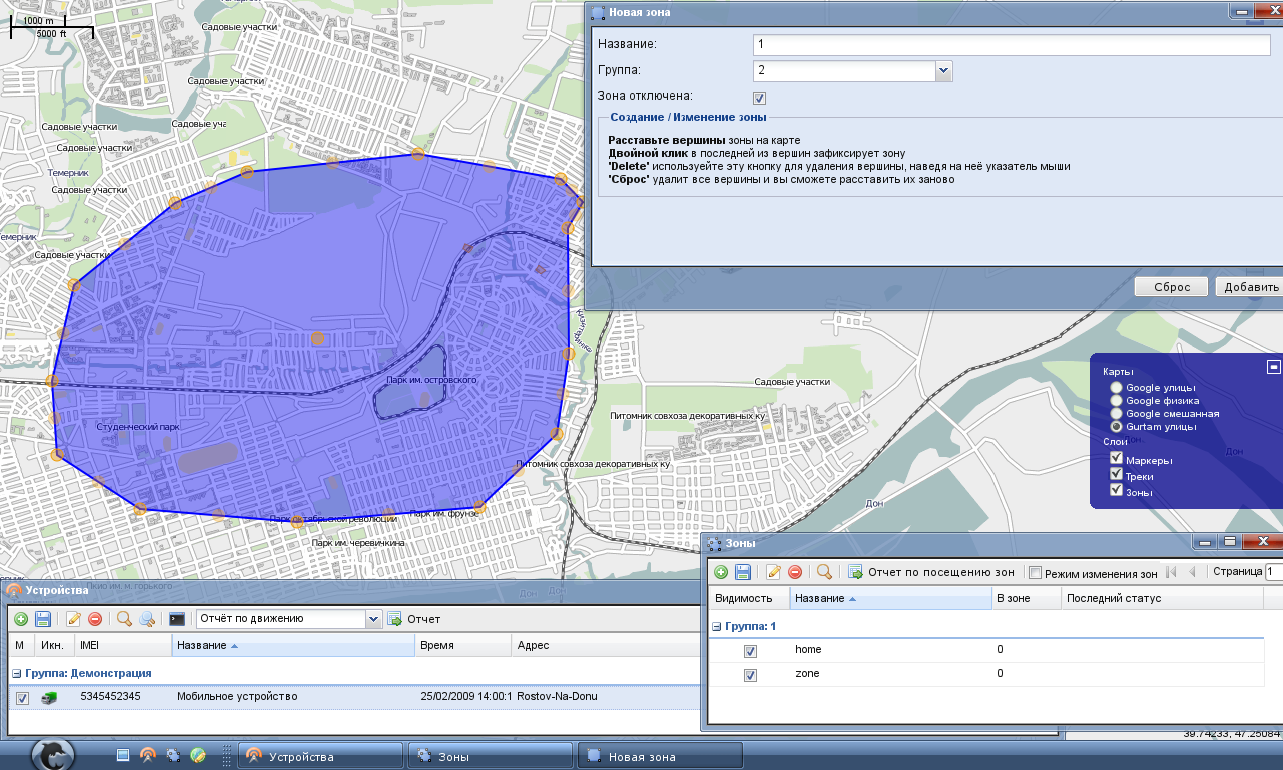Sort devices by Название column
Viewport: 1283px width, 770px height.
[293, 645]
